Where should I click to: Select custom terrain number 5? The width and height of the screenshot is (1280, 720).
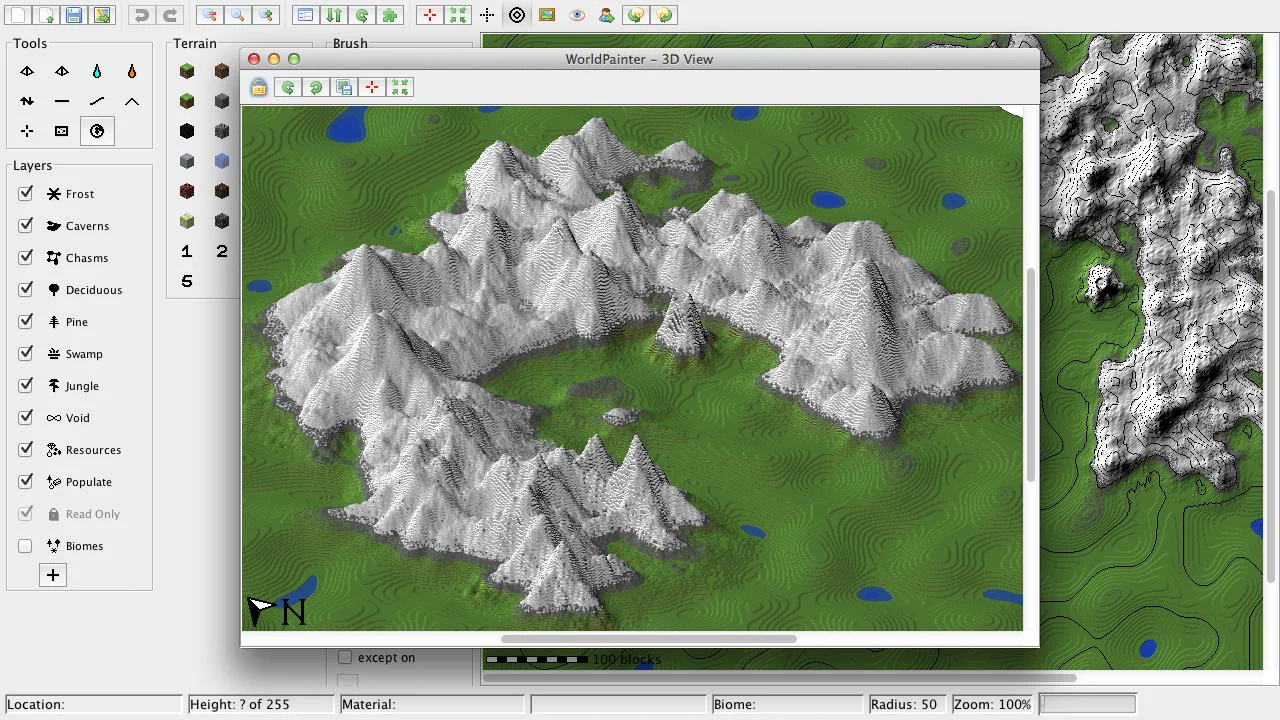point(187,282)
